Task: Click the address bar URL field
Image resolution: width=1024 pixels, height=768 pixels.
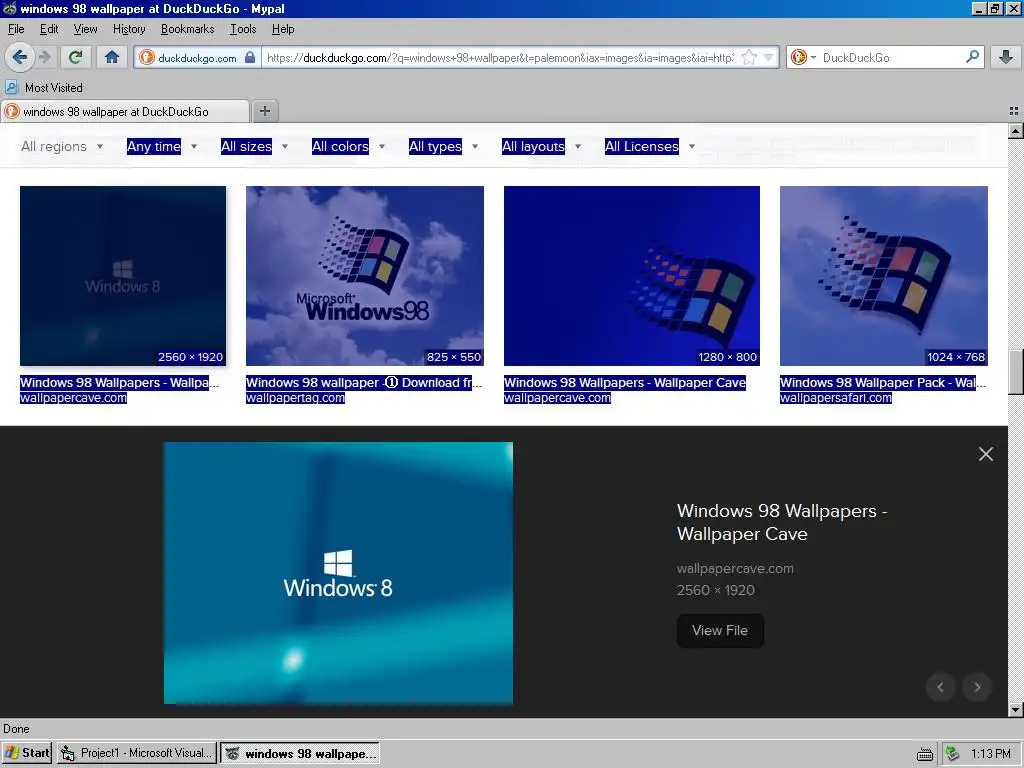Action: tap(500, 57)
